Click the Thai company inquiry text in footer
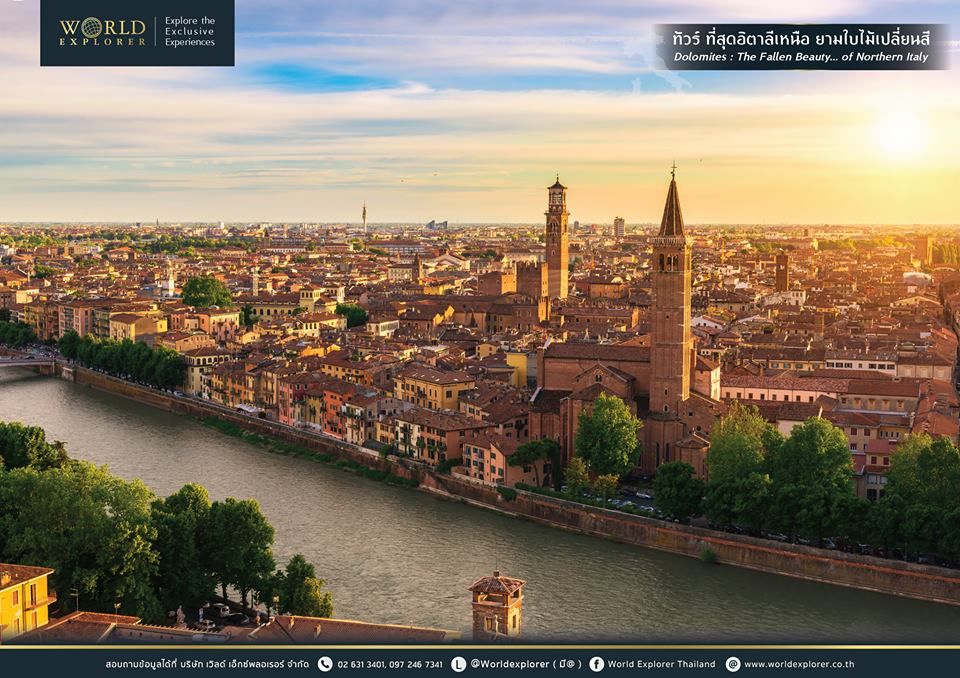 tap(207, 664)
